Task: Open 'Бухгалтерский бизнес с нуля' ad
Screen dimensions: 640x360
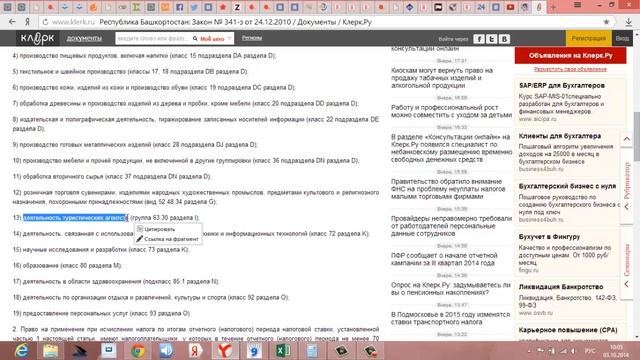Action: [567, 186]
